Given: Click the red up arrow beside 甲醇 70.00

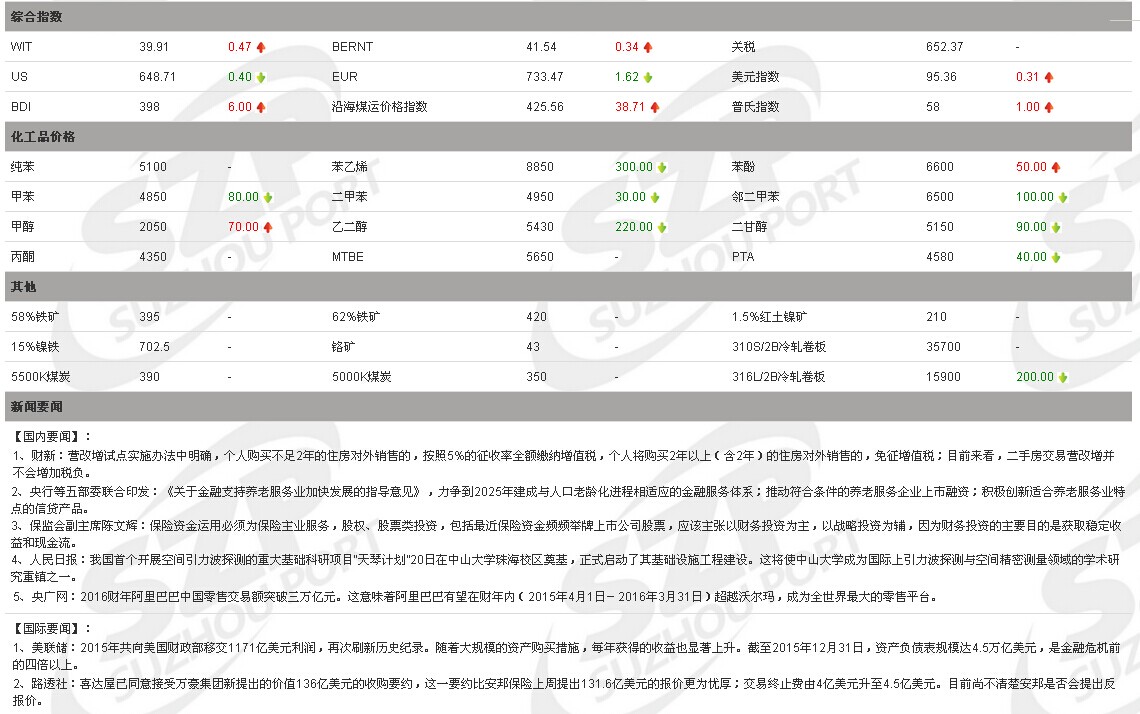Looking at the screenshot, I should tap(268, 227).
